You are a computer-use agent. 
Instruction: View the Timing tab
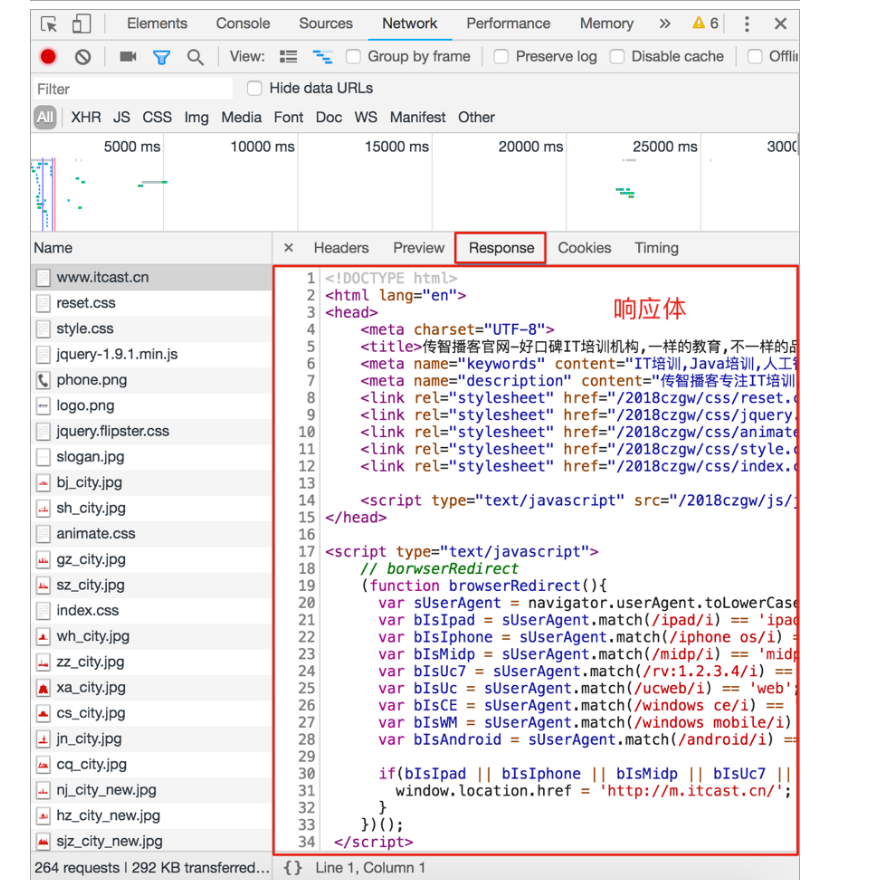click(x=657, y=248)
